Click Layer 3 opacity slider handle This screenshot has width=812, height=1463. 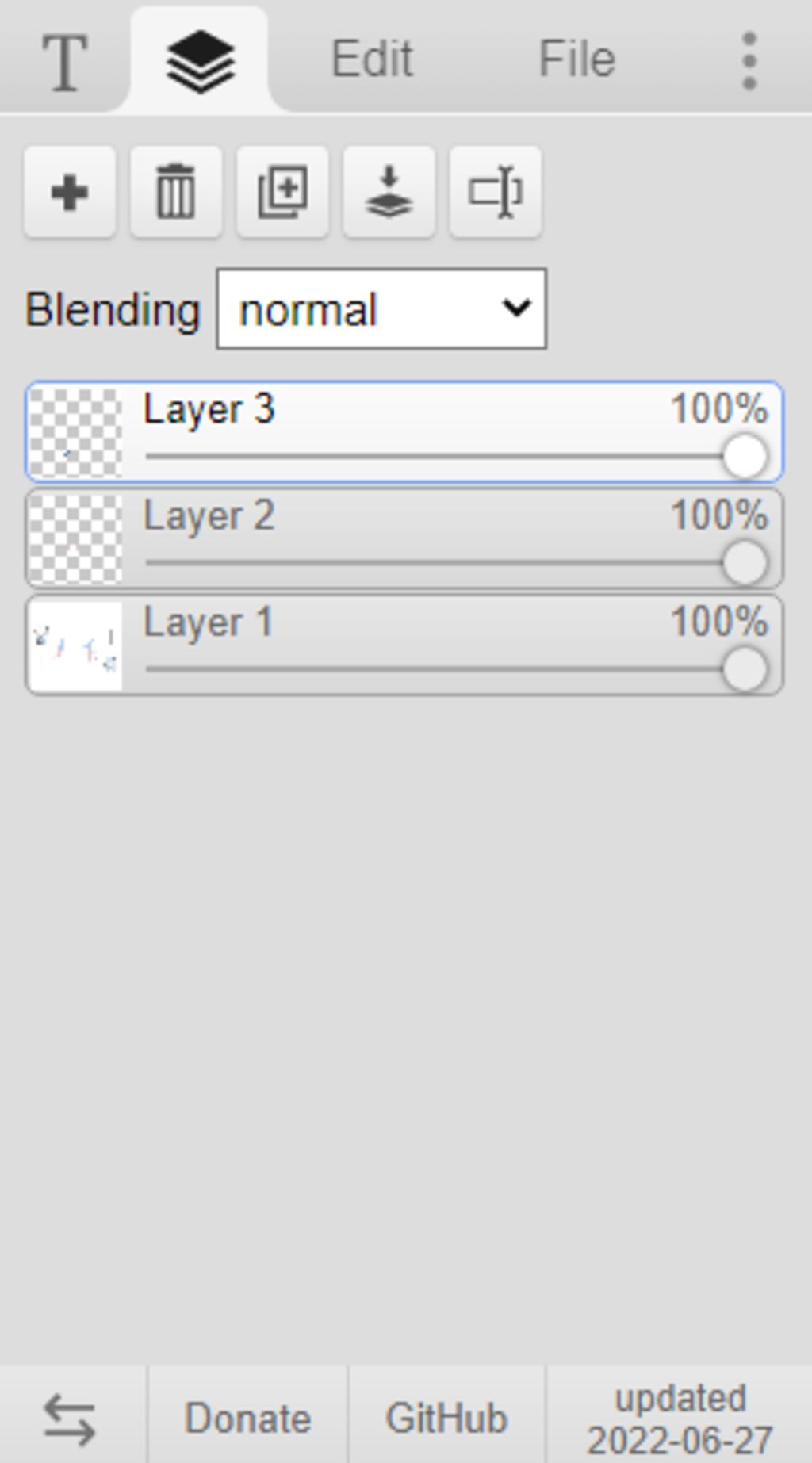coord(745,457)
